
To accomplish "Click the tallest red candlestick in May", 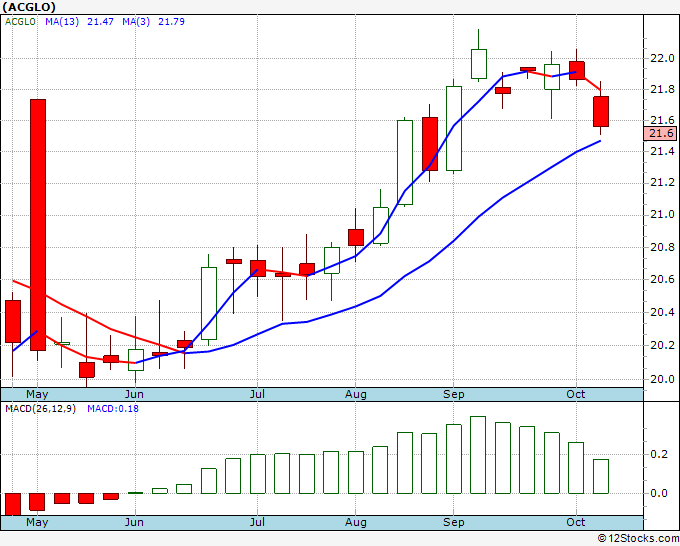I will click(38, 225).
